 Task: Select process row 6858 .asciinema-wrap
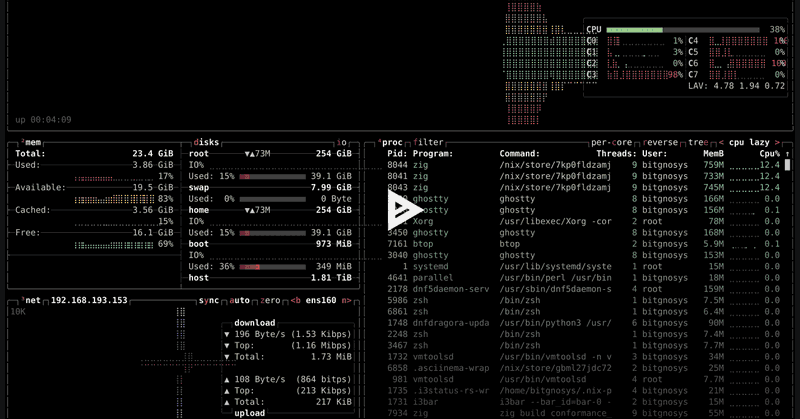pyautogui.click(x=583, y=367)
